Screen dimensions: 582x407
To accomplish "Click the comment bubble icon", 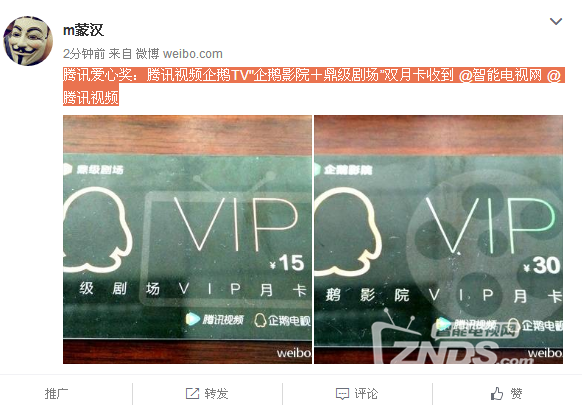I will 342,394.
